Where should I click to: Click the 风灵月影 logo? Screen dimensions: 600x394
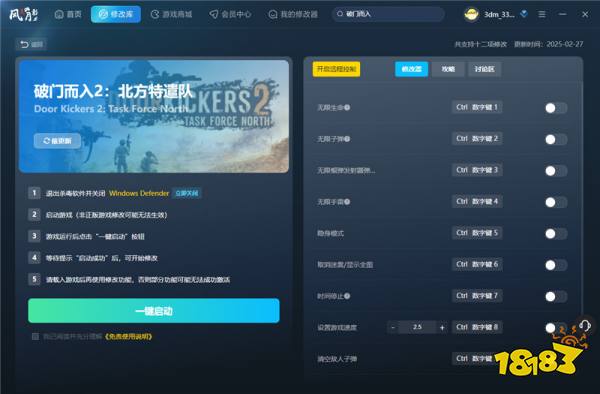tap(23, 15)
